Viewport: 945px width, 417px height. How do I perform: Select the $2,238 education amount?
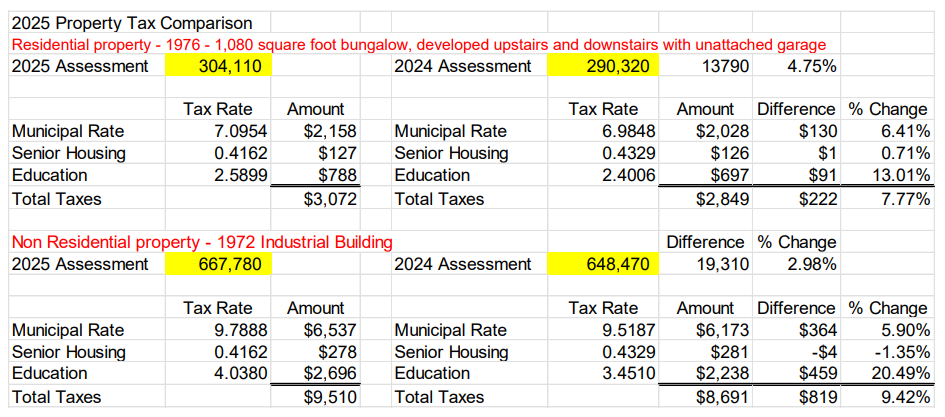pos(723,374)
